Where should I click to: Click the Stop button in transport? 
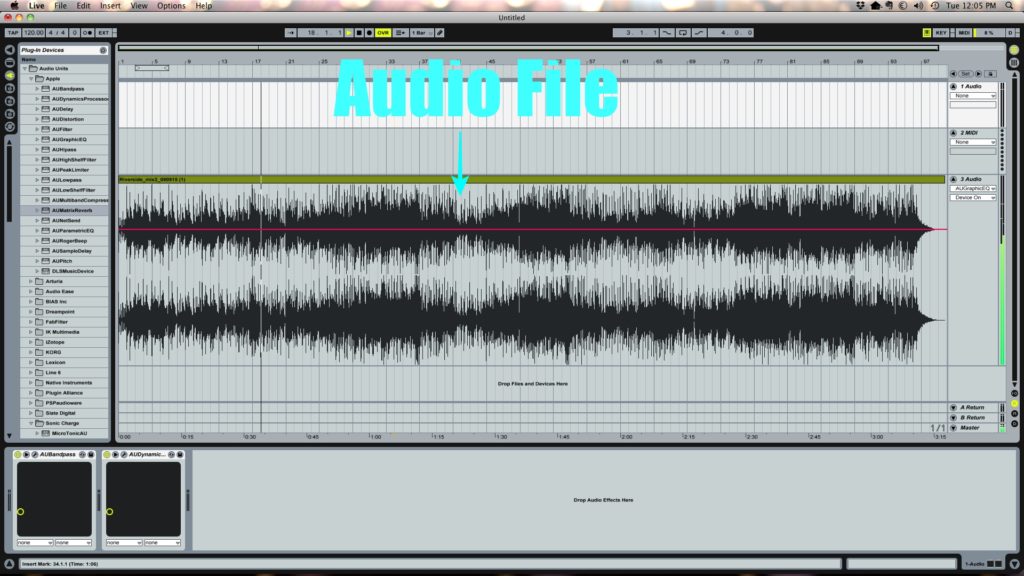click(359, 33)
